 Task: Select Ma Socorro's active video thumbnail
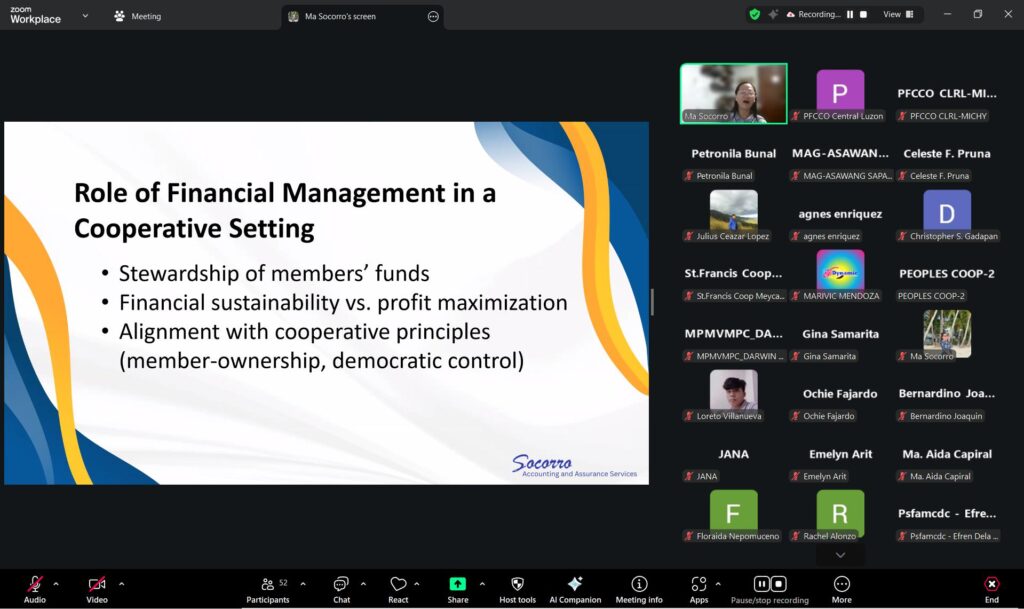[733, 94]
